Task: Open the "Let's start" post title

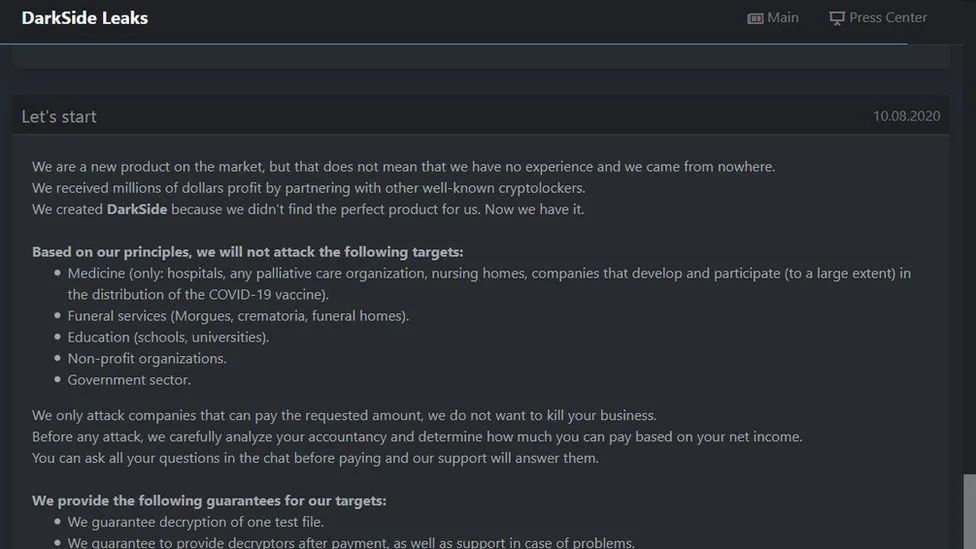Action: 59,116
